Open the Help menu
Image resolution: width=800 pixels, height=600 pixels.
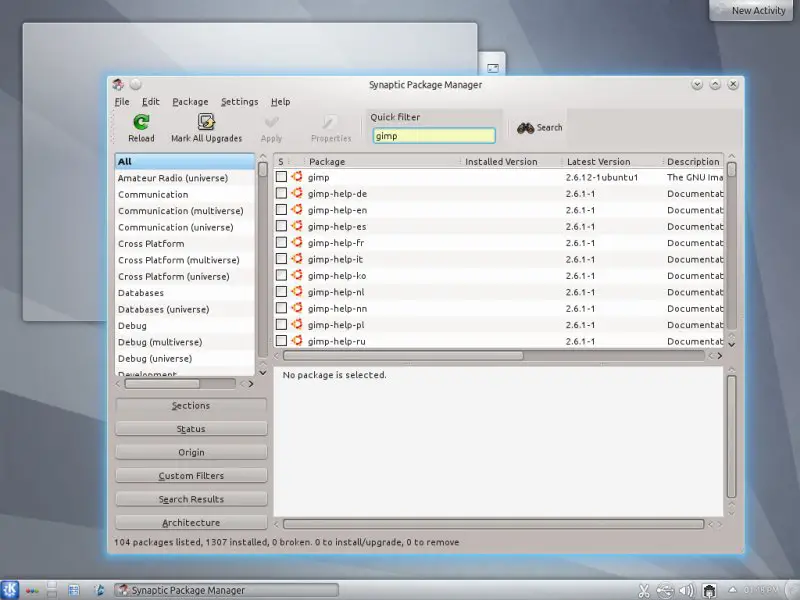(281, 102)
